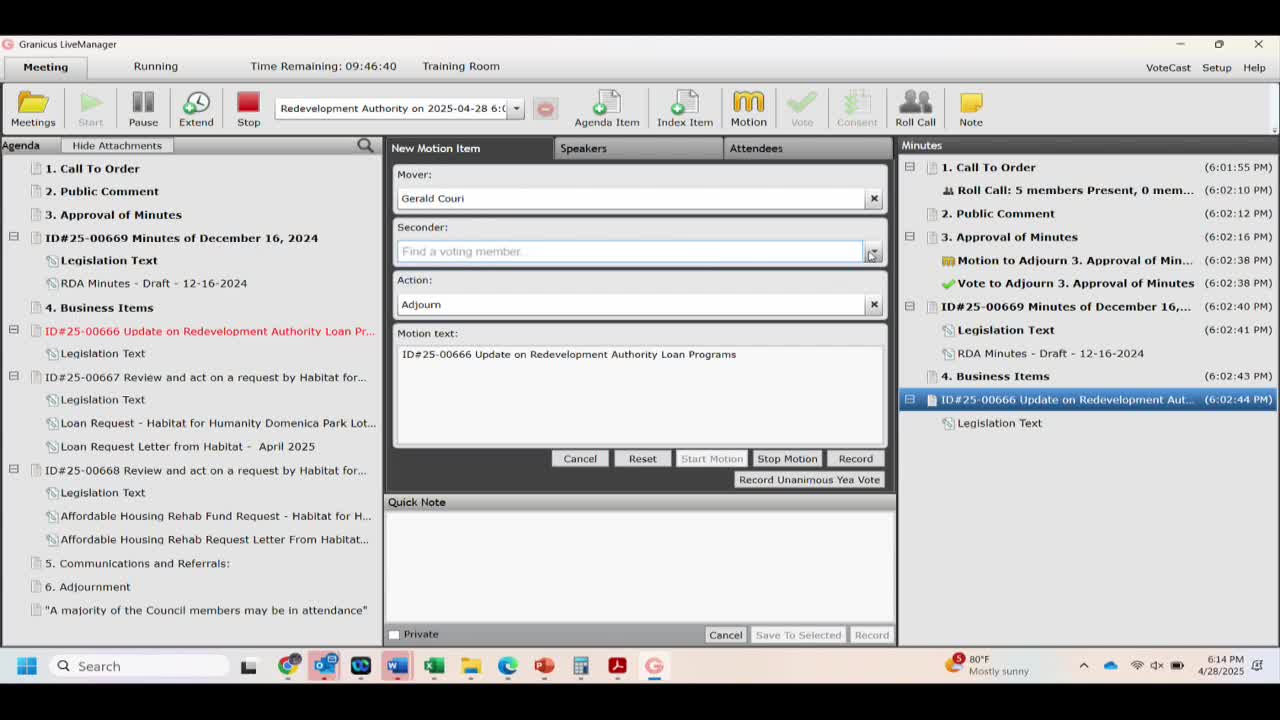Image resolution: width=1280 pixels, height=720 pixels.
Task: Enable the Private quick note checkbox
Action: click(394, 635)
